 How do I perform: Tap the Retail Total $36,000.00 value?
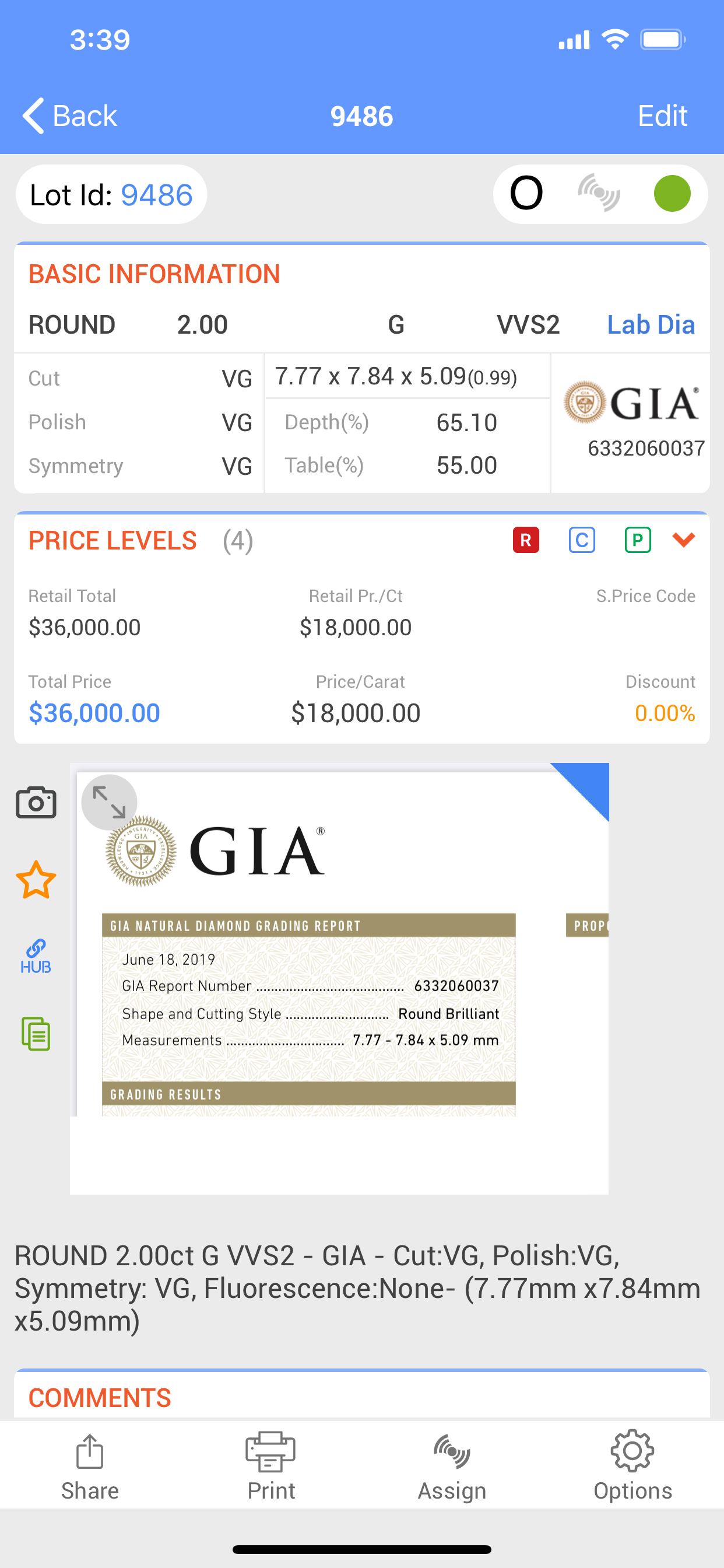(85, 627)
